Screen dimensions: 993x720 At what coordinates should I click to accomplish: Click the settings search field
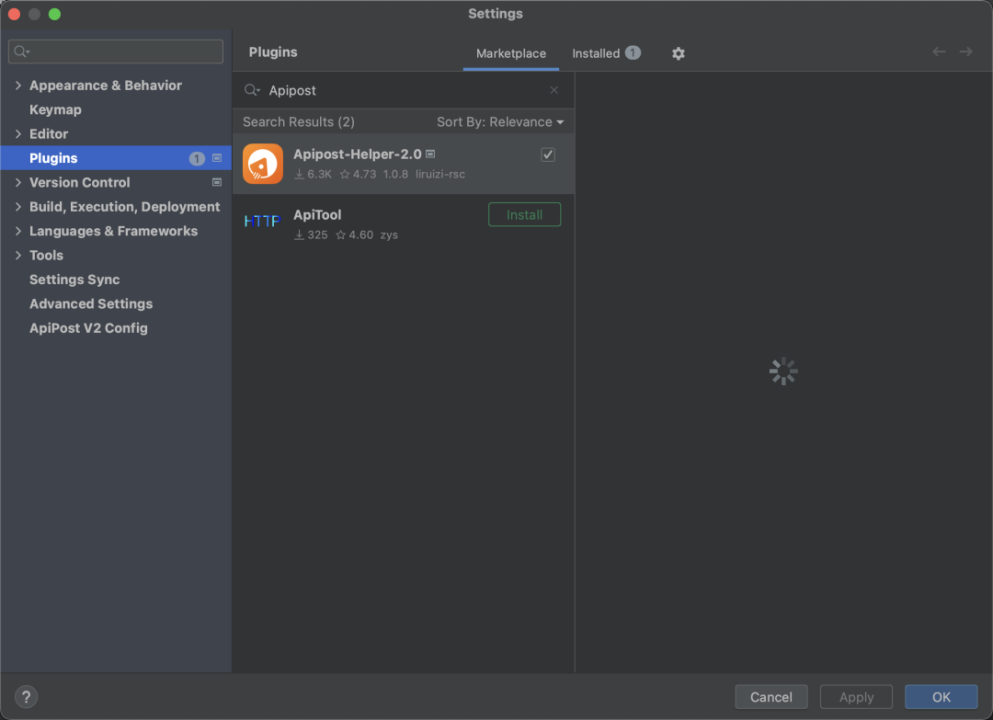point(120,51)
